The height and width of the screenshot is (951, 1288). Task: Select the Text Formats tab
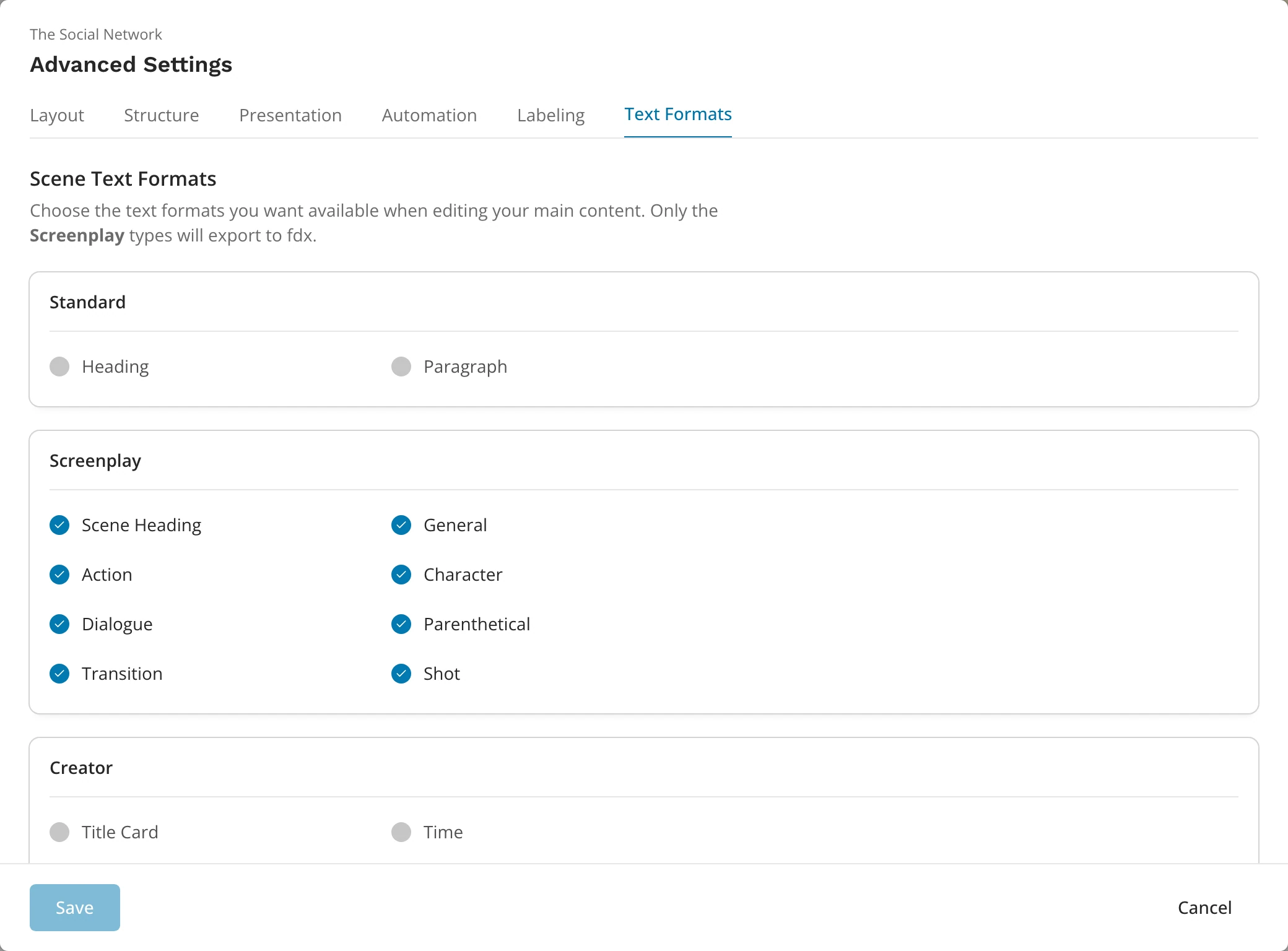coord(678,115)
